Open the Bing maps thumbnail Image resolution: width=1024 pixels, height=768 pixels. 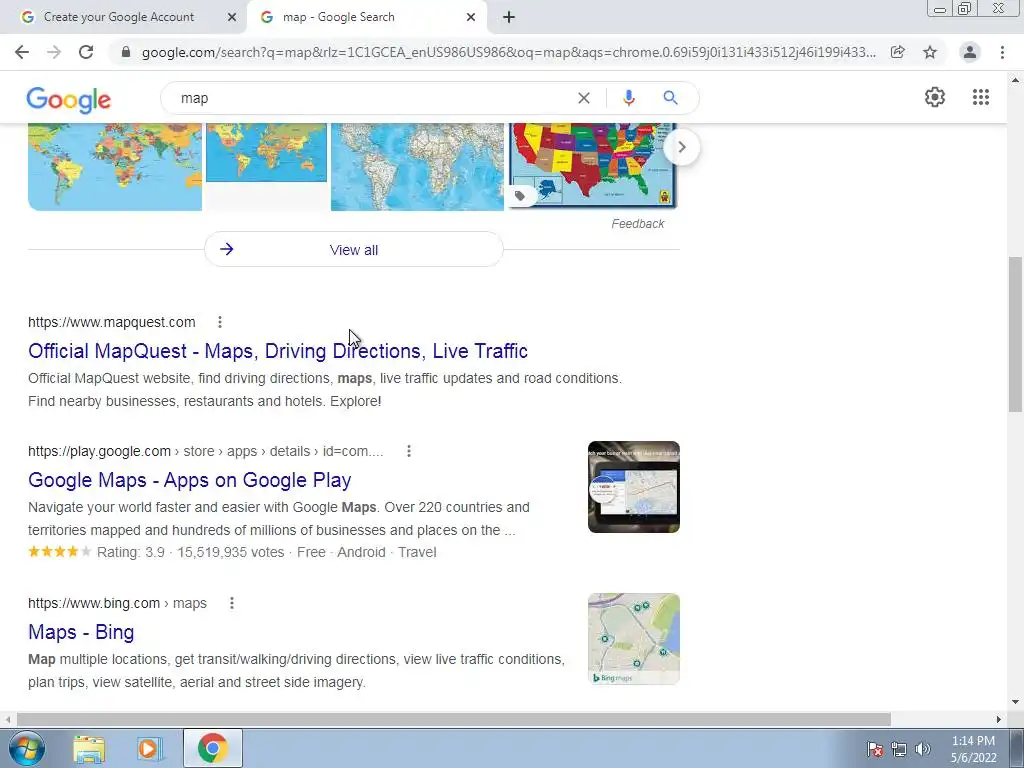click(633, 639)
